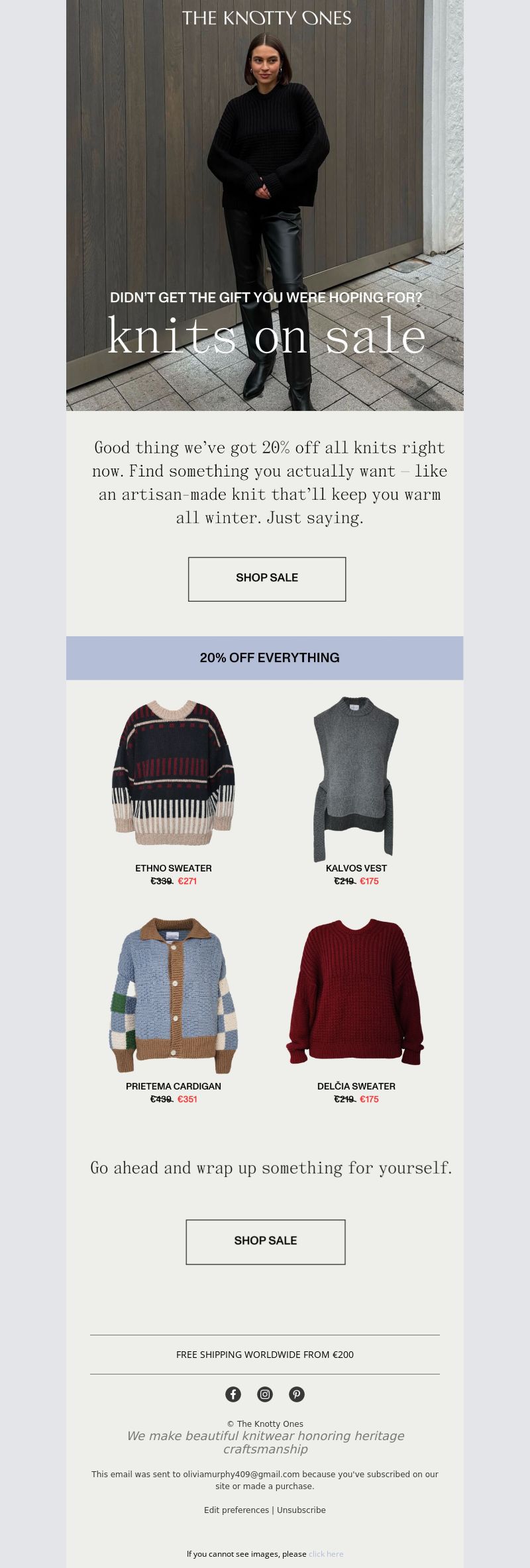Image resolution: width=530 pixels, height=1568 pixels.
Task: Click The Knotty Ones logo header
Action: click(x=266, y=18)
